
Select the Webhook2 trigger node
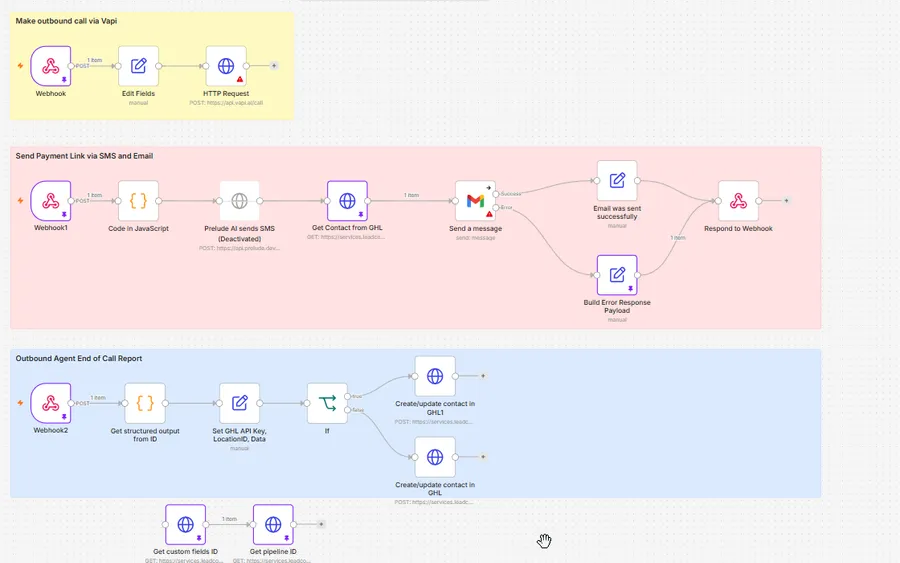51,403
